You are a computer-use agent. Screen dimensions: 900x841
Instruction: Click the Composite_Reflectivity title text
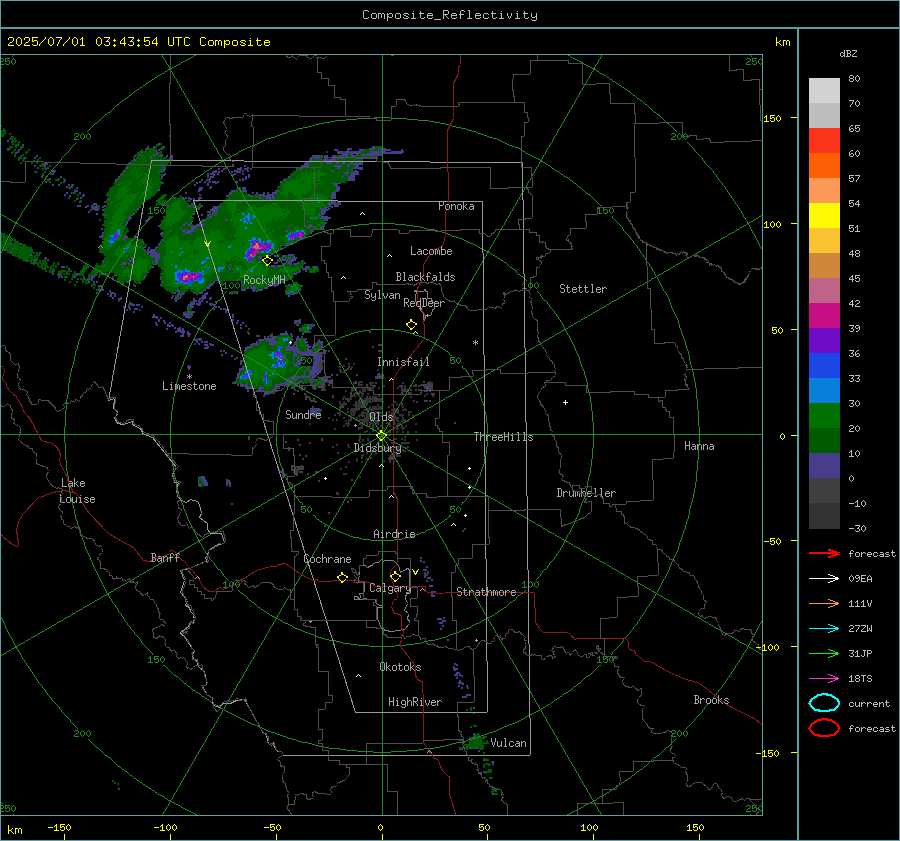(449, 15)
